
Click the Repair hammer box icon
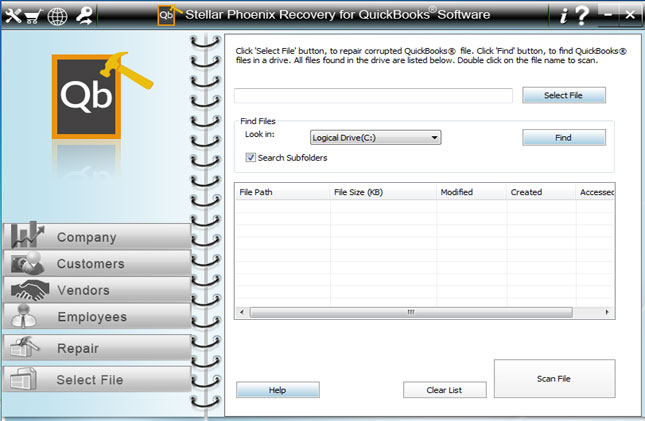tap(25, 347)
